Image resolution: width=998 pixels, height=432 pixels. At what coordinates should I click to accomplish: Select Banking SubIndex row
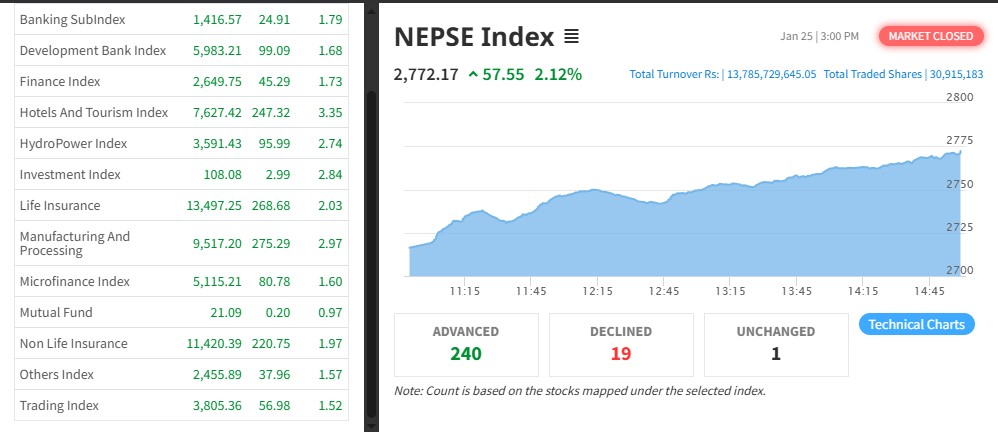click(x=67, y=20)
